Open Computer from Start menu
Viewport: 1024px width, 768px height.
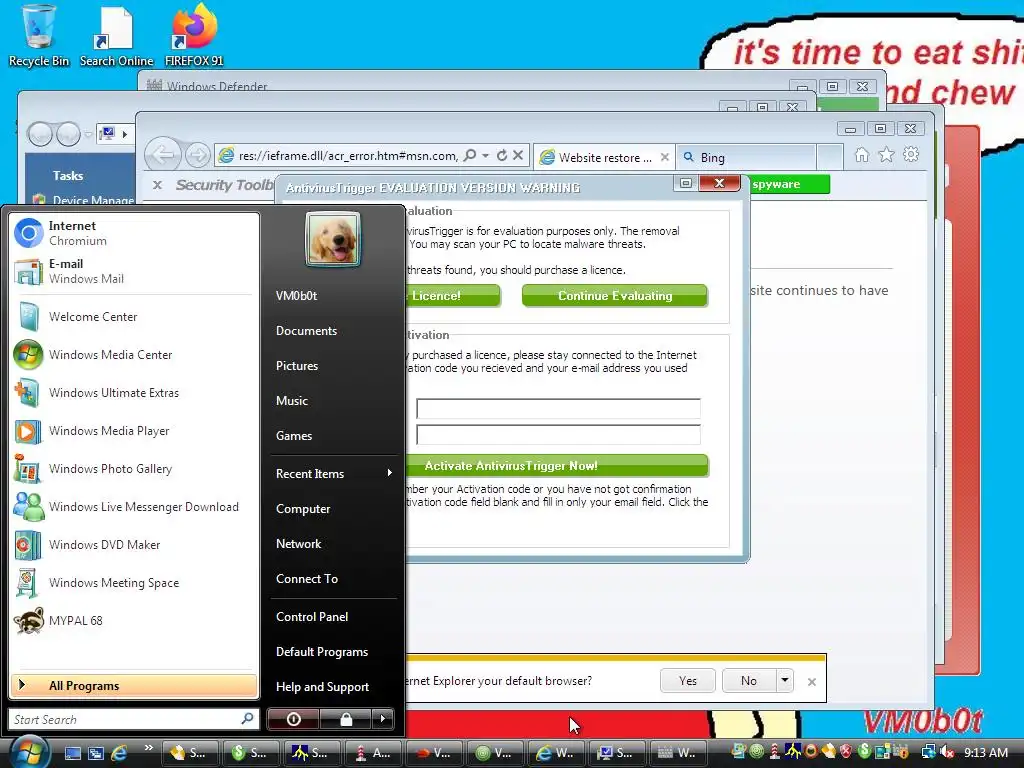[303, 509]
